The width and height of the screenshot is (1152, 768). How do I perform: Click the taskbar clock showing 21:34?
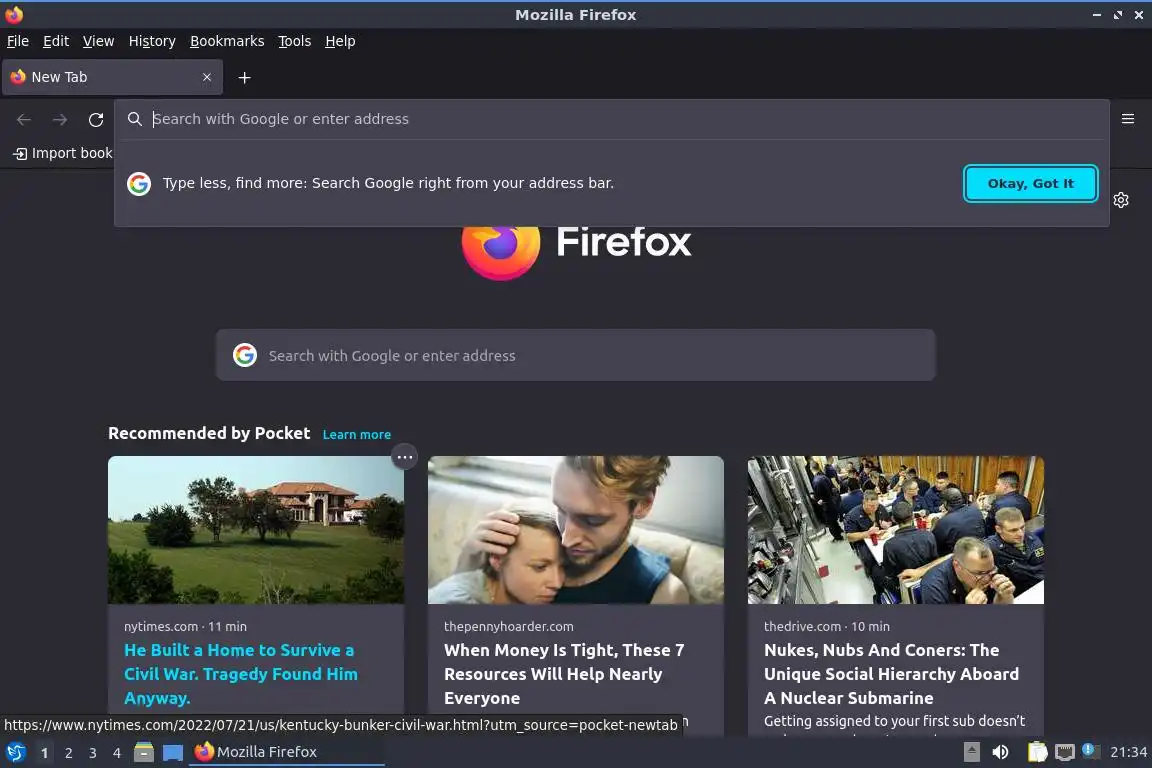point(1128,752)
